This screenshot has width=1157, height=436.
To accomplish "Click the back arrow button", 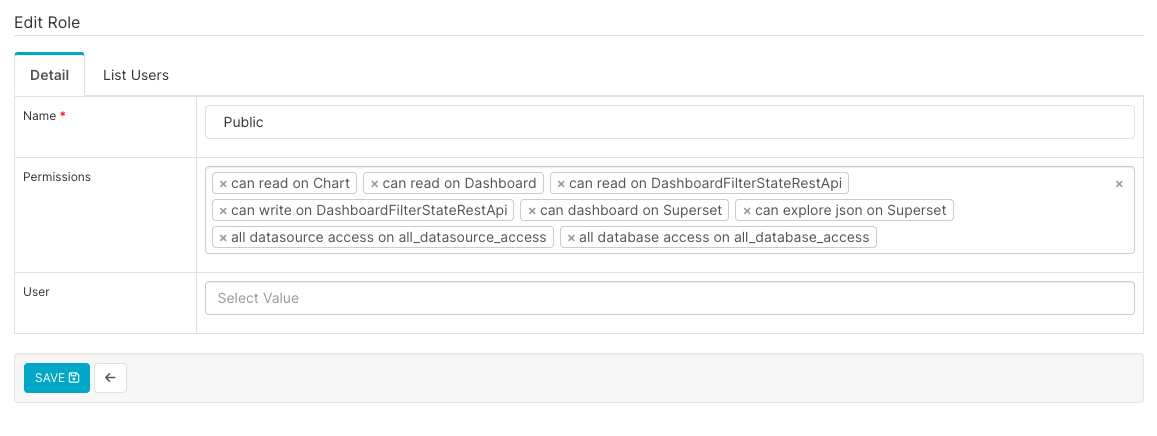I will coord(110,378).
